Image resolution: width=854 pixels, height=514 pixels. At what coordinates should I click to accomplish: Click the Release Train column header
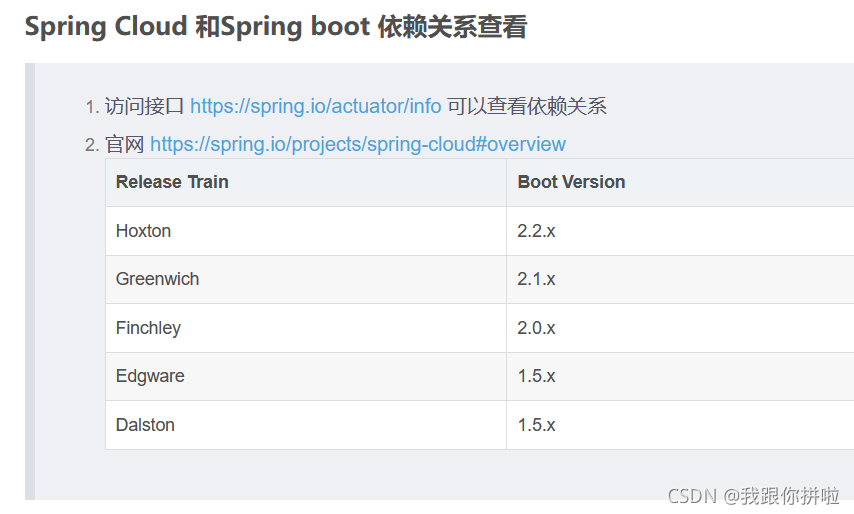pyautogui.click(x=306, y=182)
